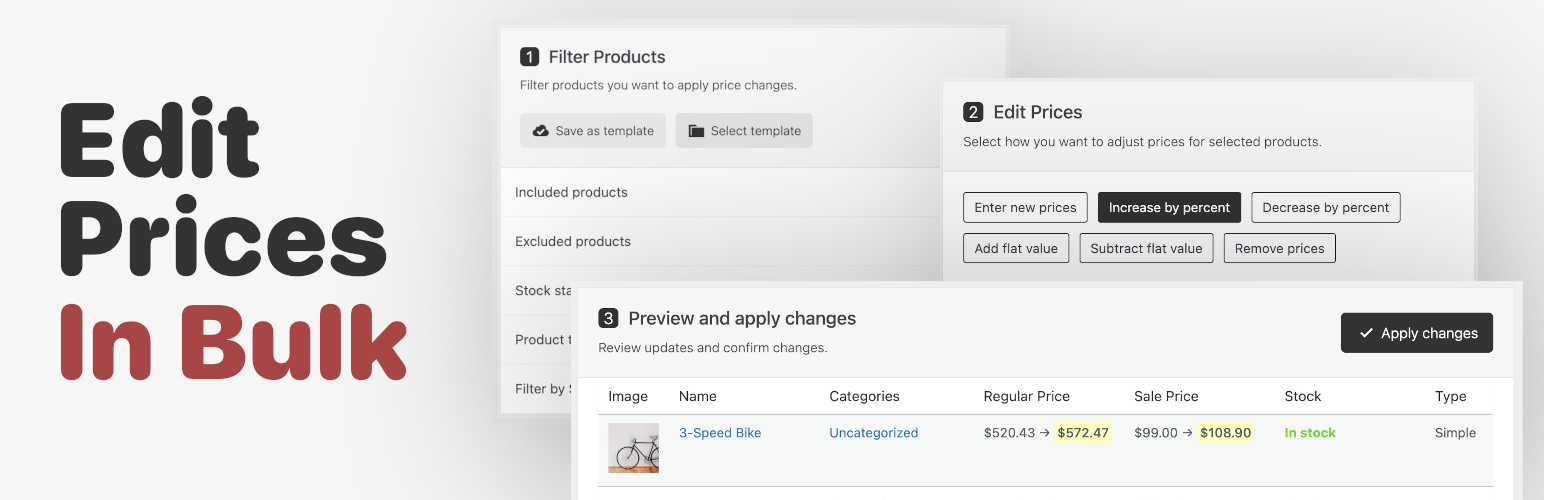Pick the Add flat value option
The height and width of the screenshot is (500, 1544).
click(1016, 249)
